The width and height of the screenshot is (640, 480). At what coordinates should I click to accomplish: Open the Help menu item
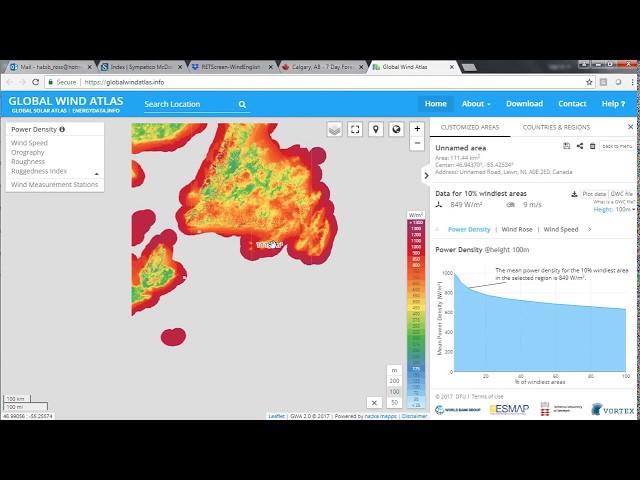pos(613,104)
